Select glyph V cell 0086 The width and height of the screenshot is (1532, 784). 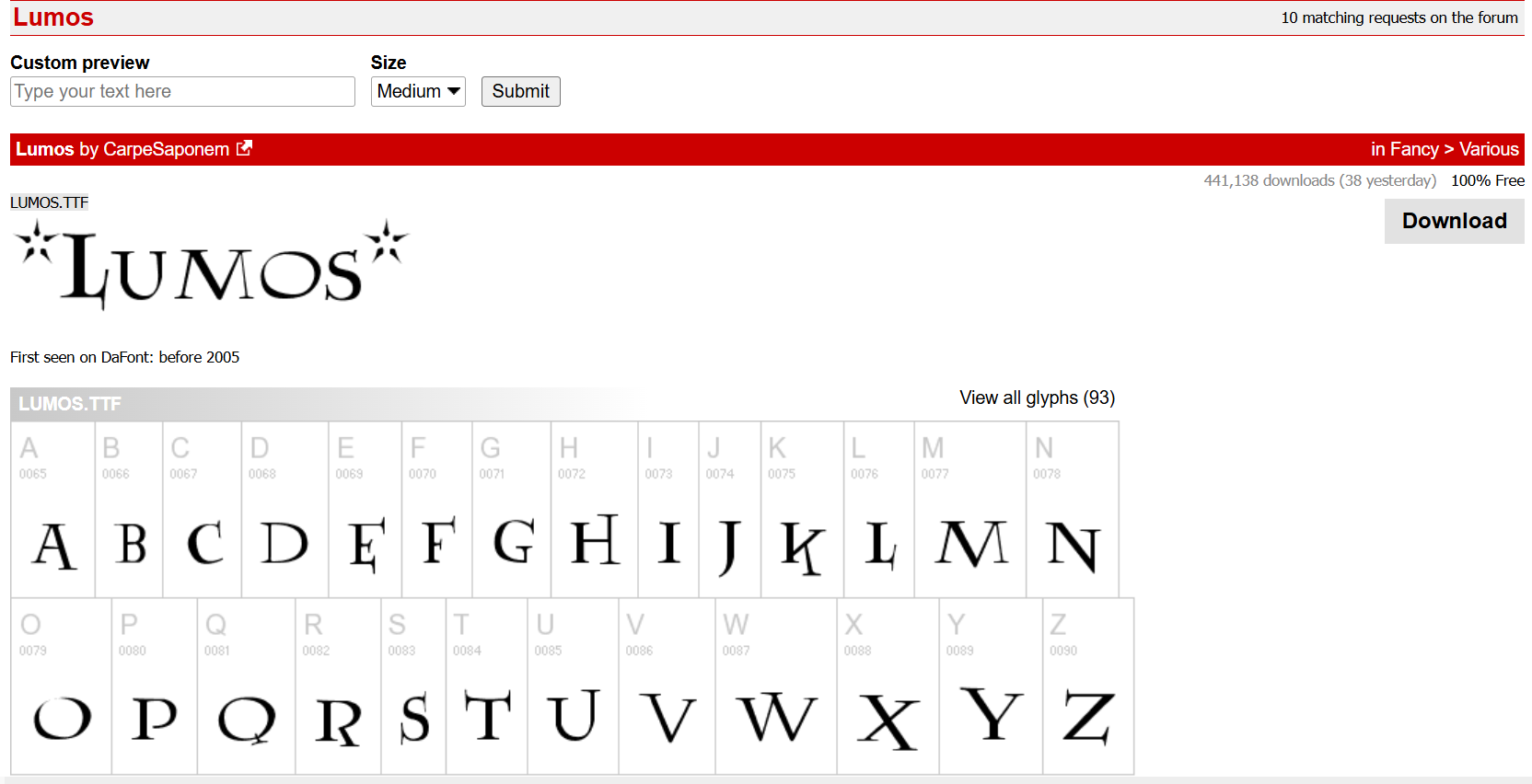[x=667, y=686]
